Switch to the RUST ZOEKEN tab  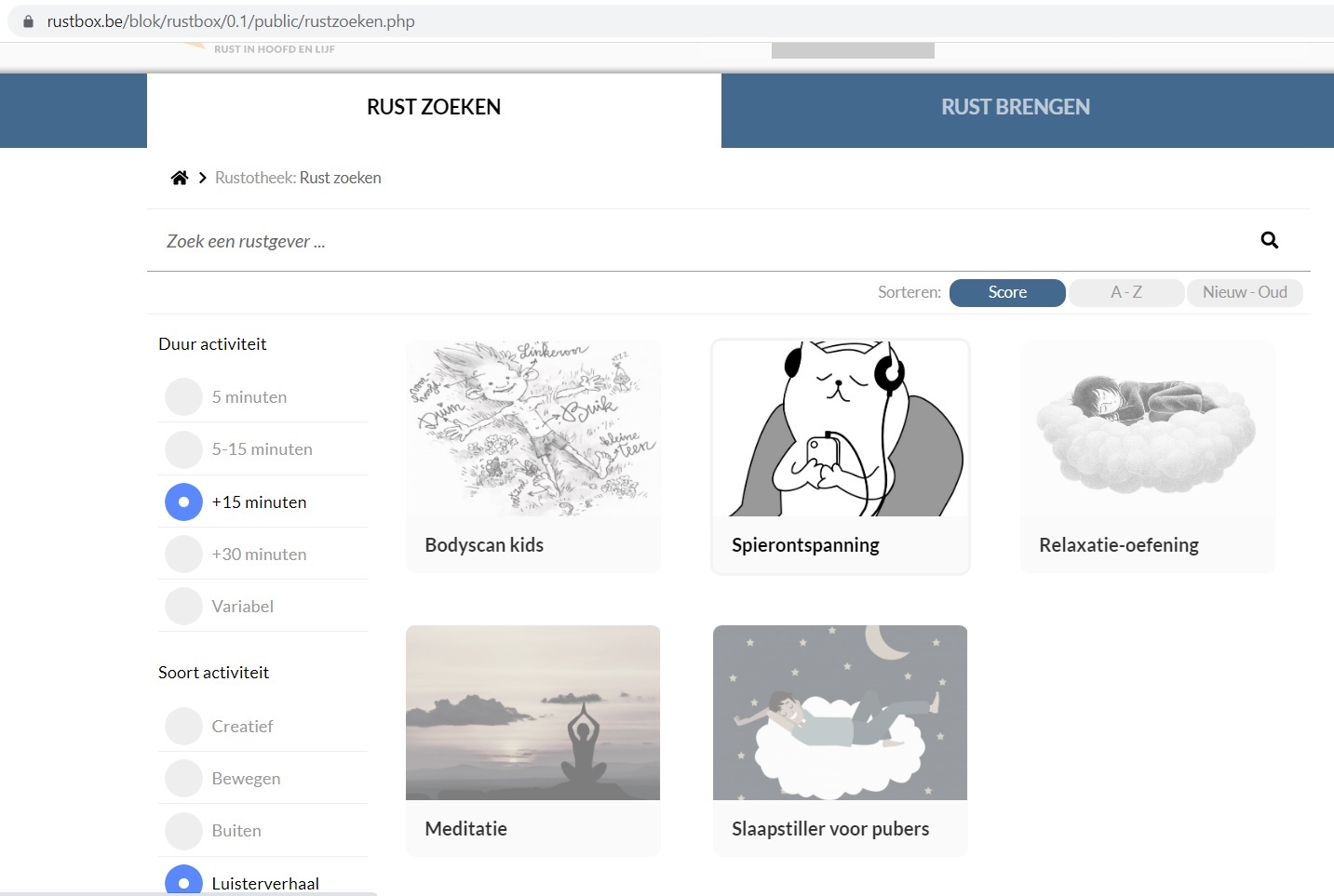tap(433, 106)
